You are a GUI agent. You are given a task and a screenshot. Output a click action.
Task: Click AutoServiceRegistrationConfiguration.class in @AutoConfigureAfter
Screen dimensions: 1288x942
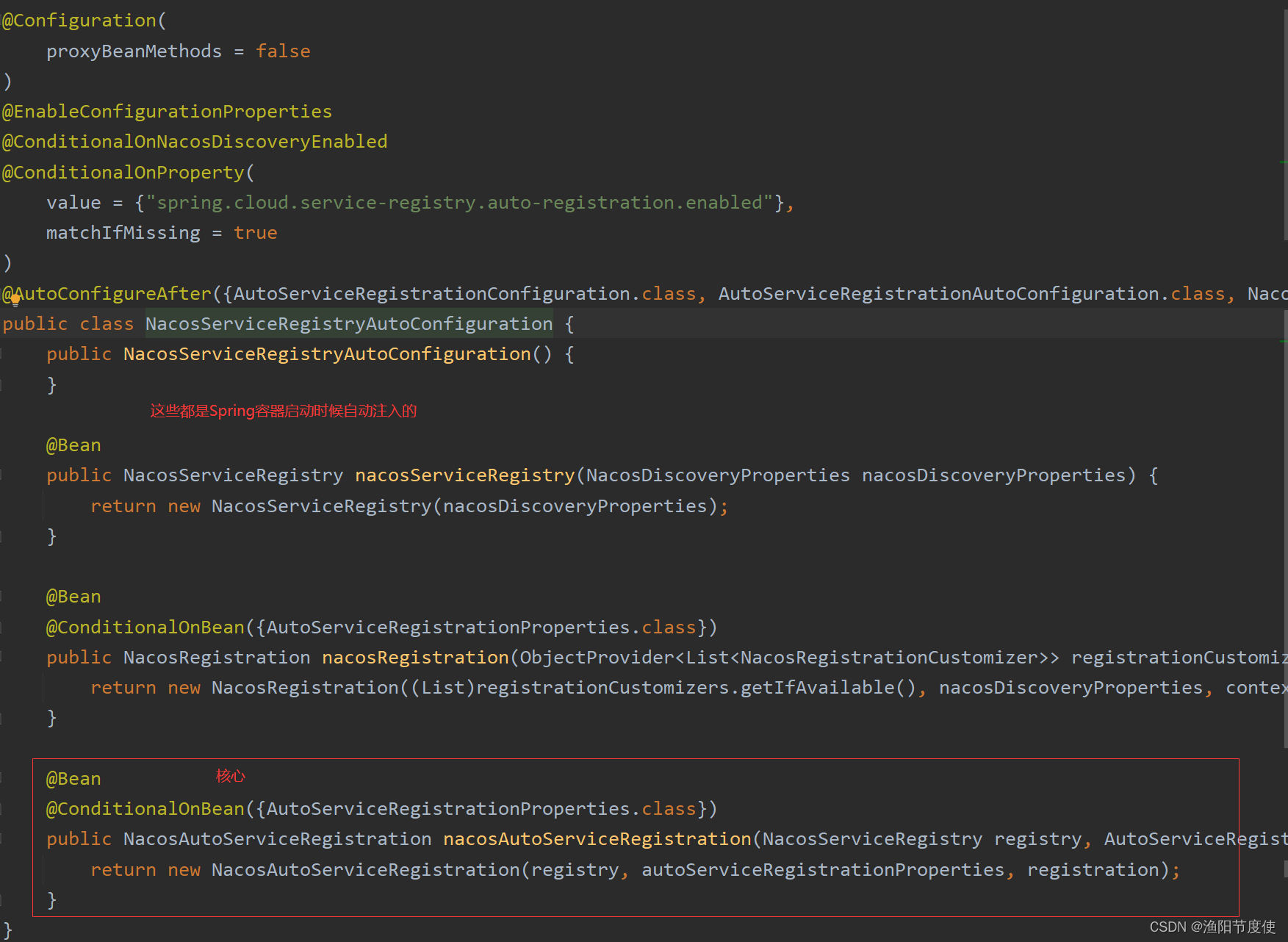tap(465, 294)
